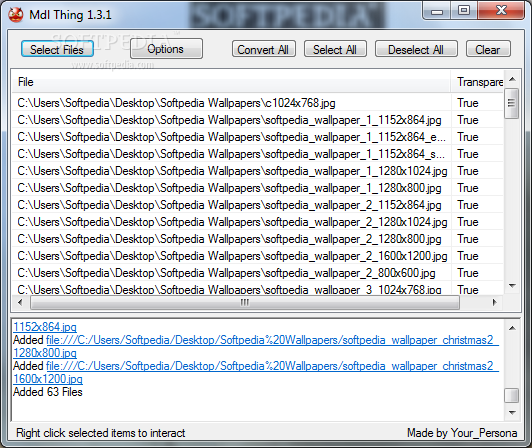Viewport: 532px width, 448px height.
Task: Open the Options button
Action: click(166, 49)
